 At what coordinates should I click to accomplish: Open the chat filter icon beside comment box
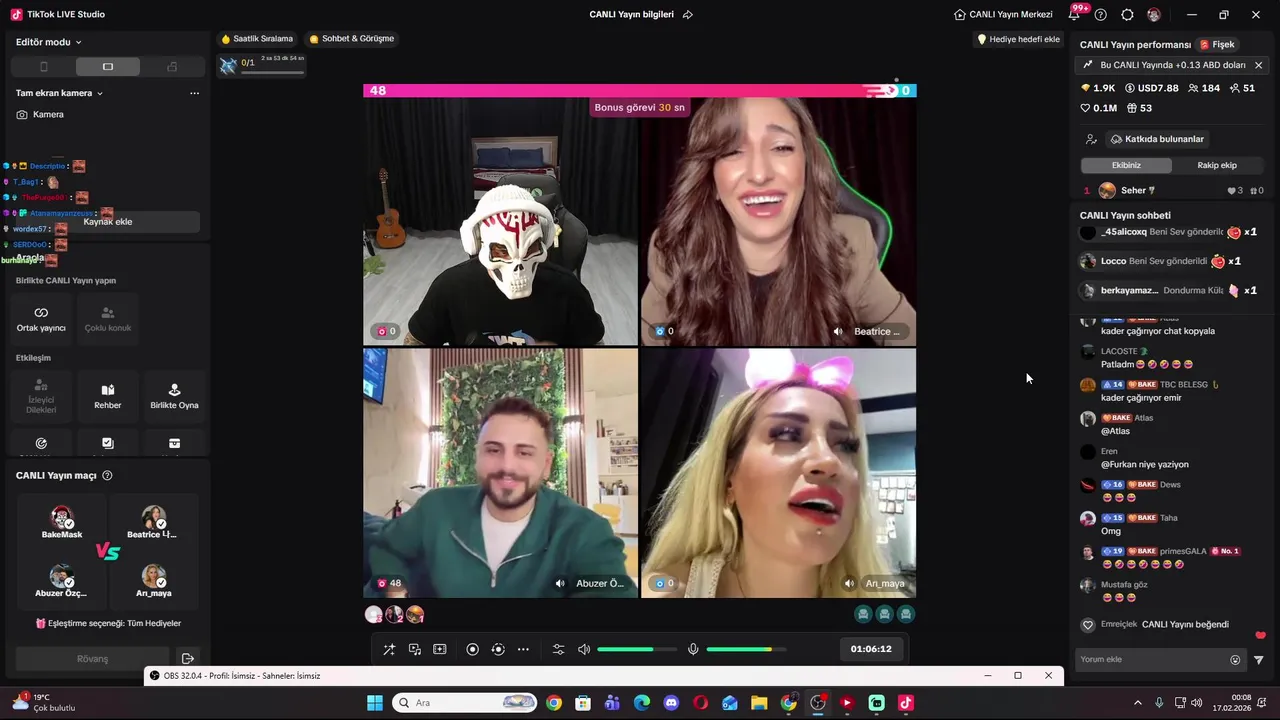click(x=1259, y=660)
